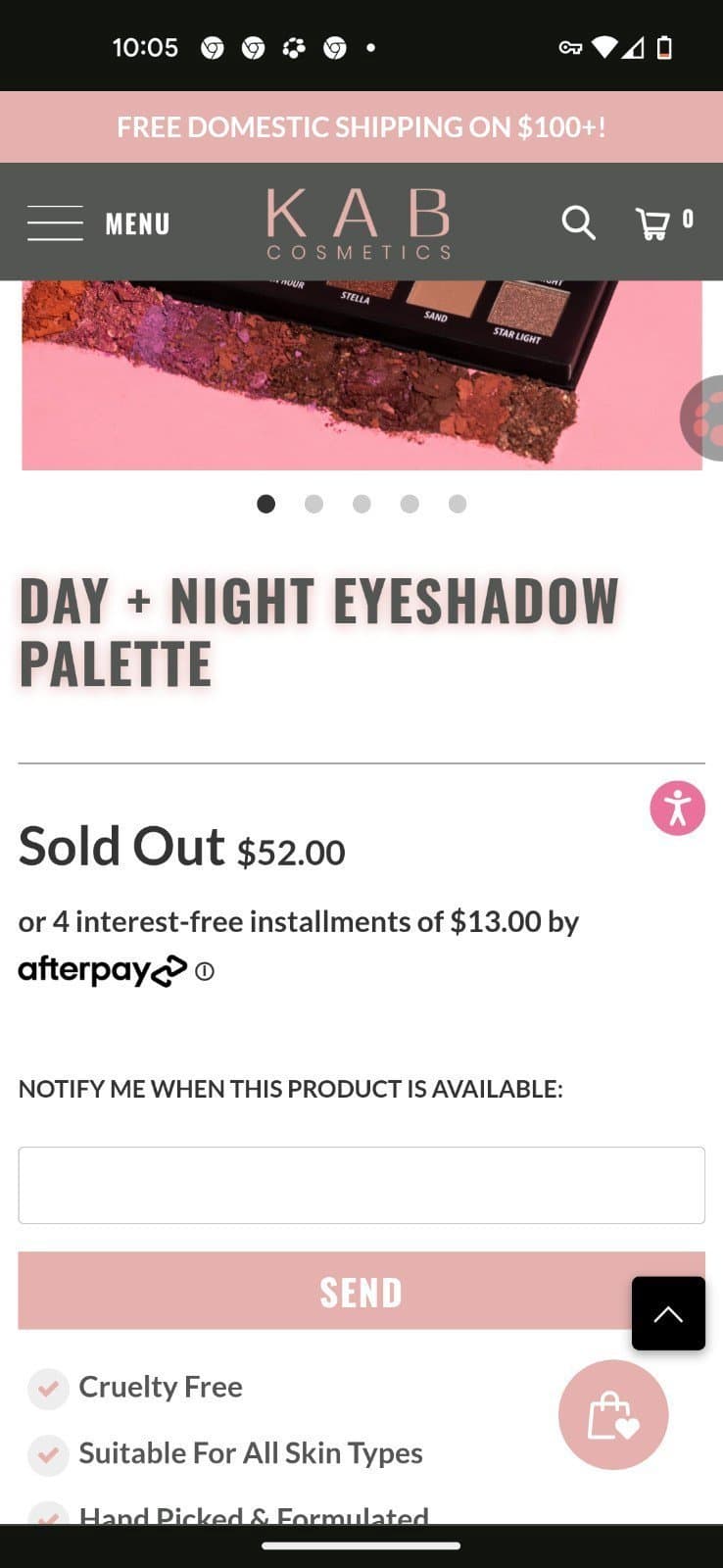723x1568 pixels.
Task: Click the Cruelty Free checkmark
Action: point(48,1388)
